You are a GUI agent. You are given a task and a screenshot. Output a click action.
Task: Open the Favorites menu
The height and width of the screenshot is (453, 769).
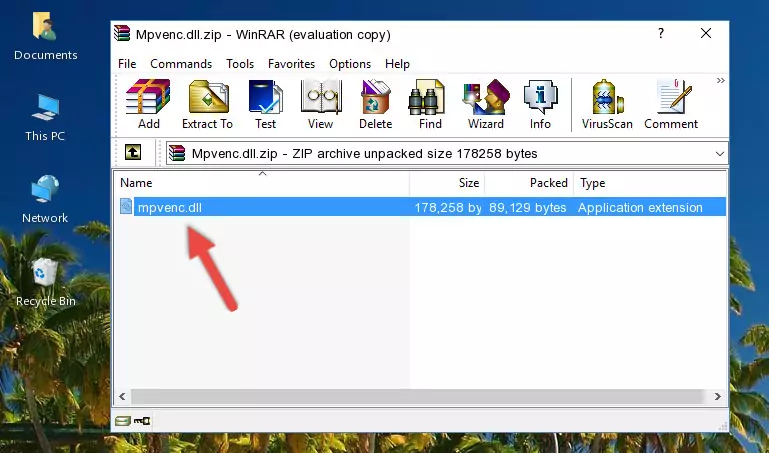[x=291, y=64]
